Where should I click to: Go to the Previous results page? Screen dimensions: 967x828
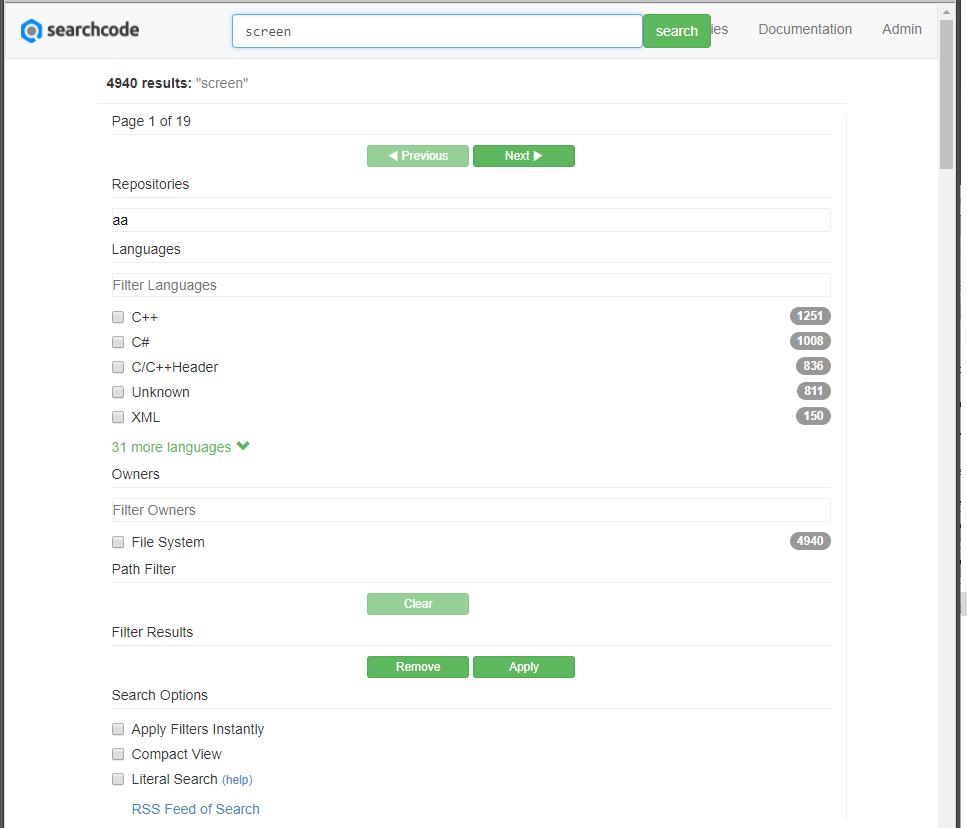(418, 156)
